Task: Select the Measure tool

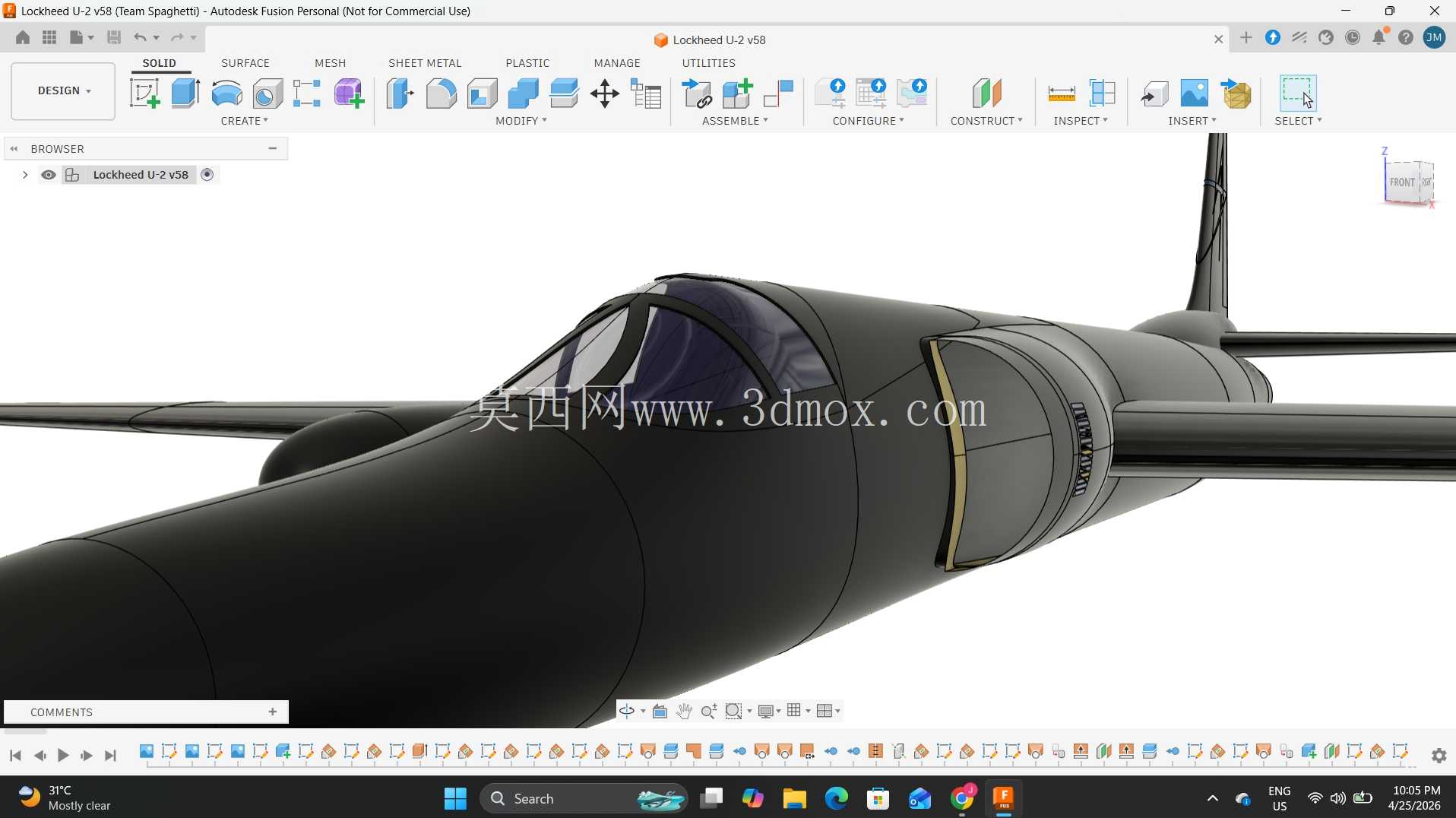Action: 1061,94
